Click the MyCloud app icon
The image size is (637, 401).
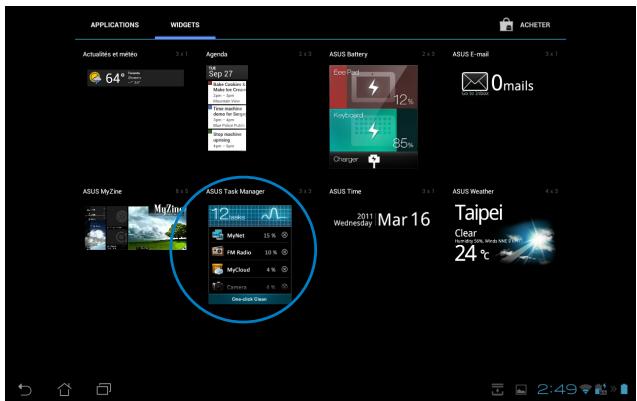(217, 269)
